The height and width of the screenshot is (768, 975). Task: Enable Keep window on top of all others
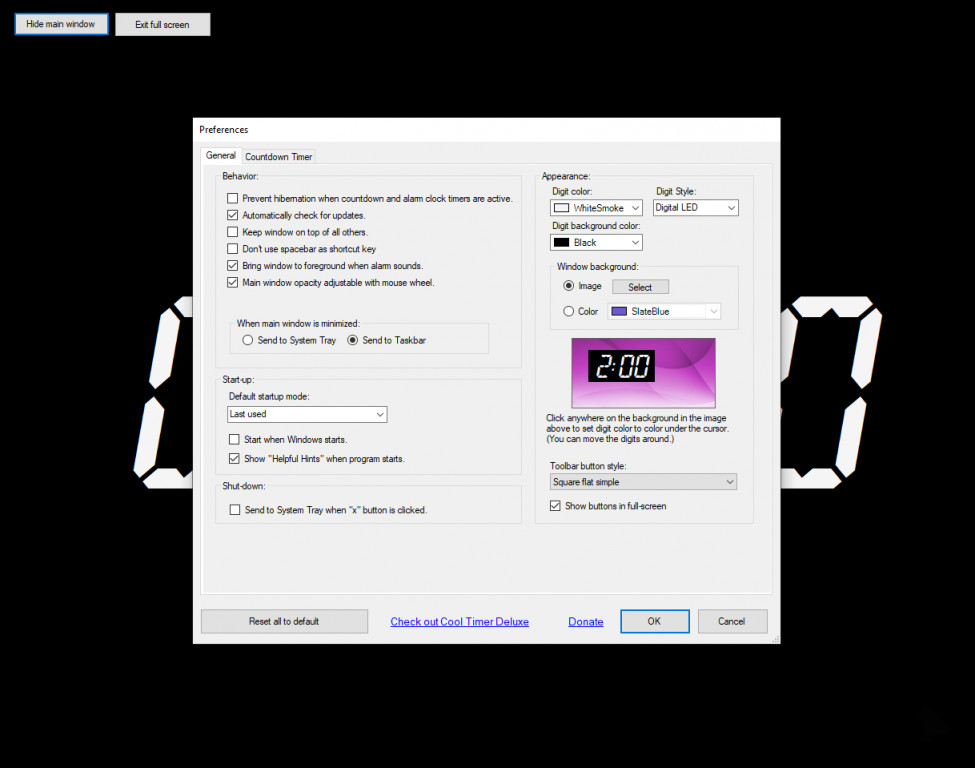tap(233, 232)
